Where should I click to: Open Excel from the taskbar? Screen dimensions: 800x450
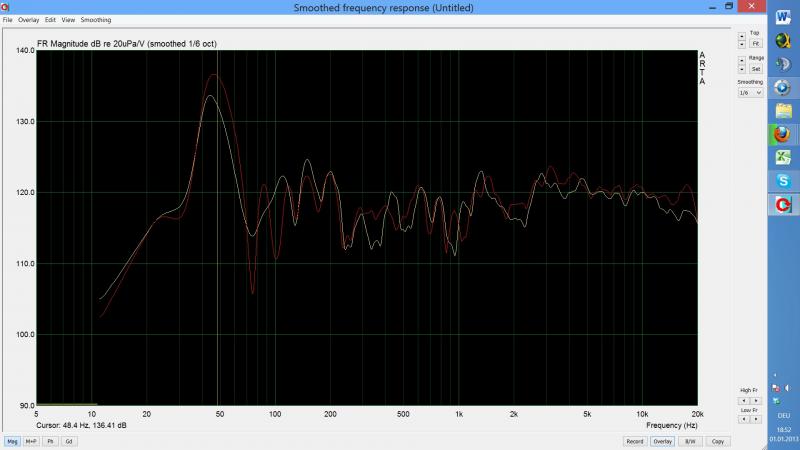pos(783,158)
